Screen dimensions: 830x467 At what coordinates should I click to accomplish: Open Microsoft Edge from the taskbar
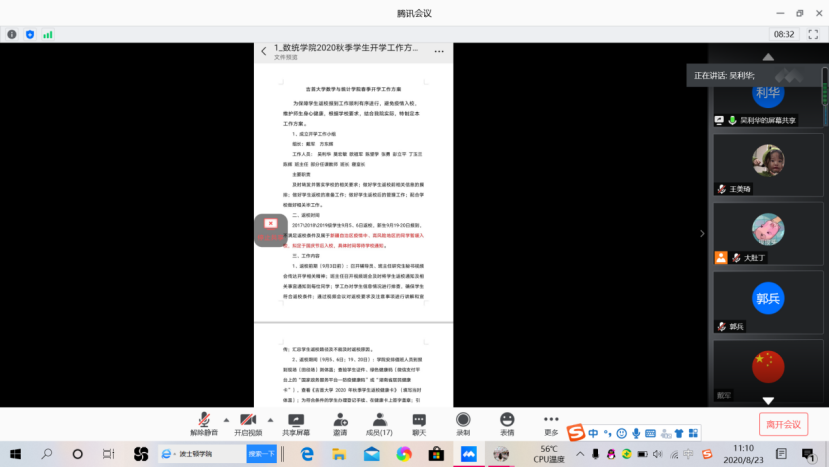click(308, 454)
